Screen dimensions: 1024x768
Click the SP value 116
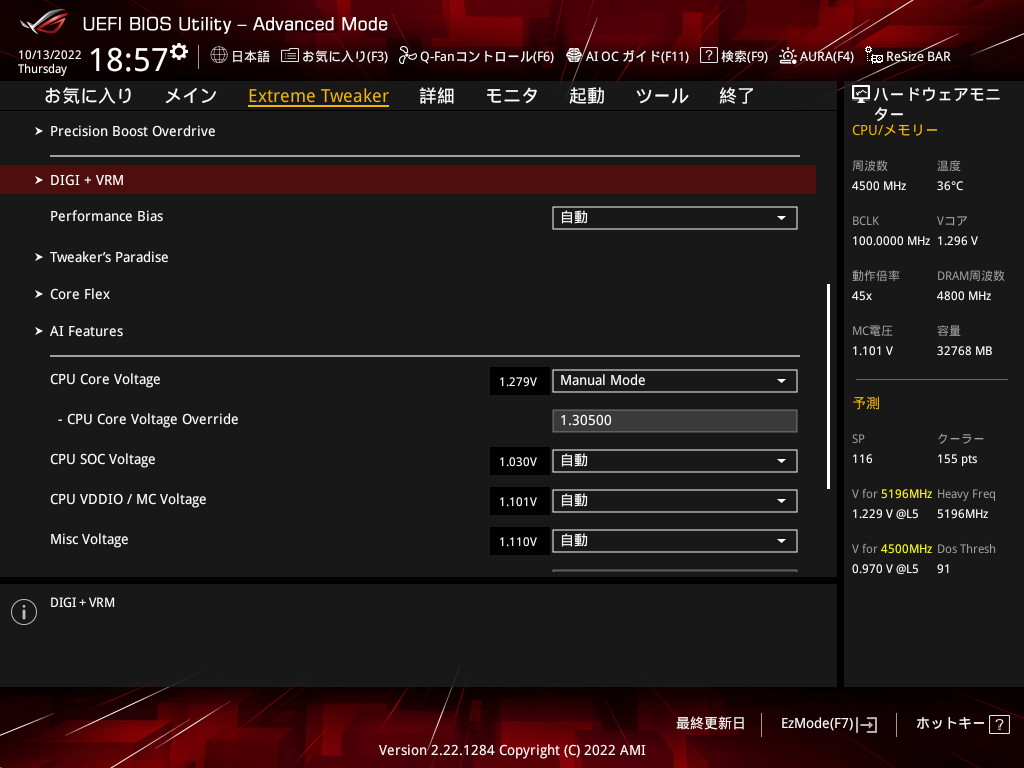862,459
